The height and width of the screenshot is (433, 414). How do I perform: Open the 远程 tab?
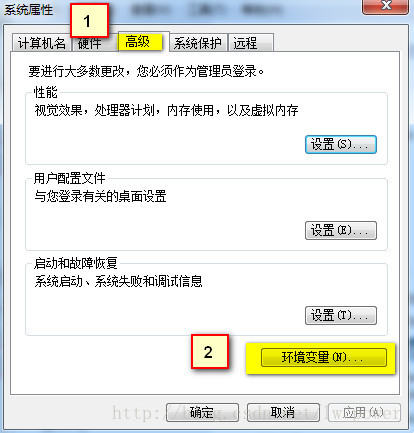click(x=251, y=43)
